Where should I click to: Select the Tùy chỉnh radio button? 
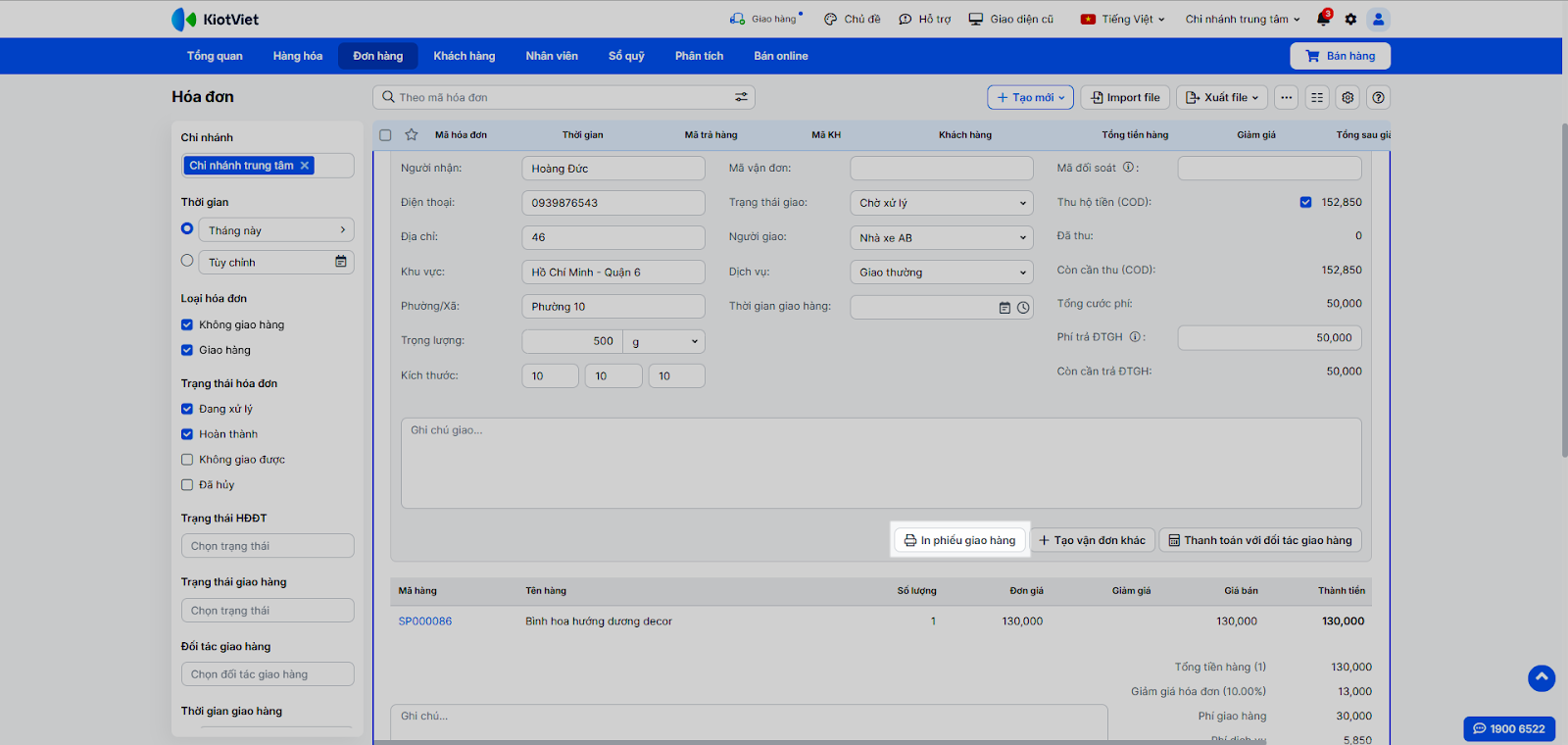[x=187, y=261]
